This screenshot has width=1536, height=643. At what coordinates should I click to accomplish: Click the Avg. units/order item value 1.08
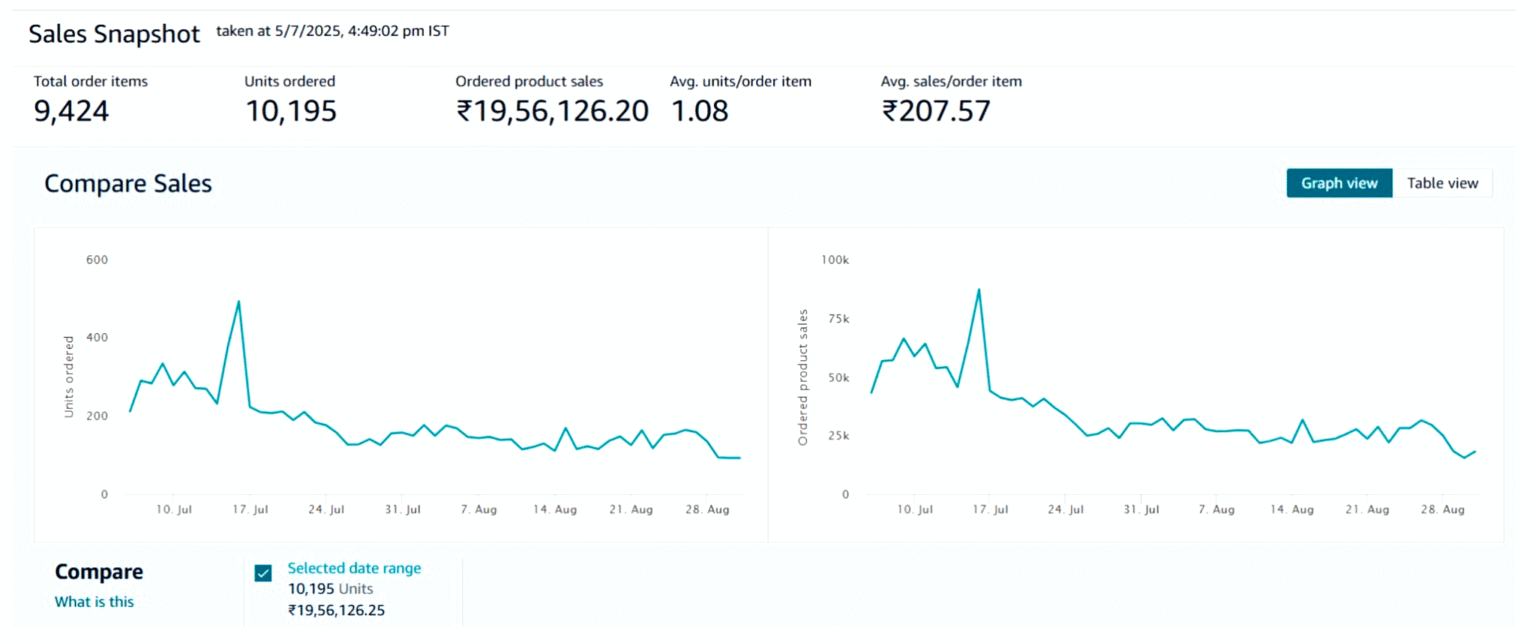[699, 111]
